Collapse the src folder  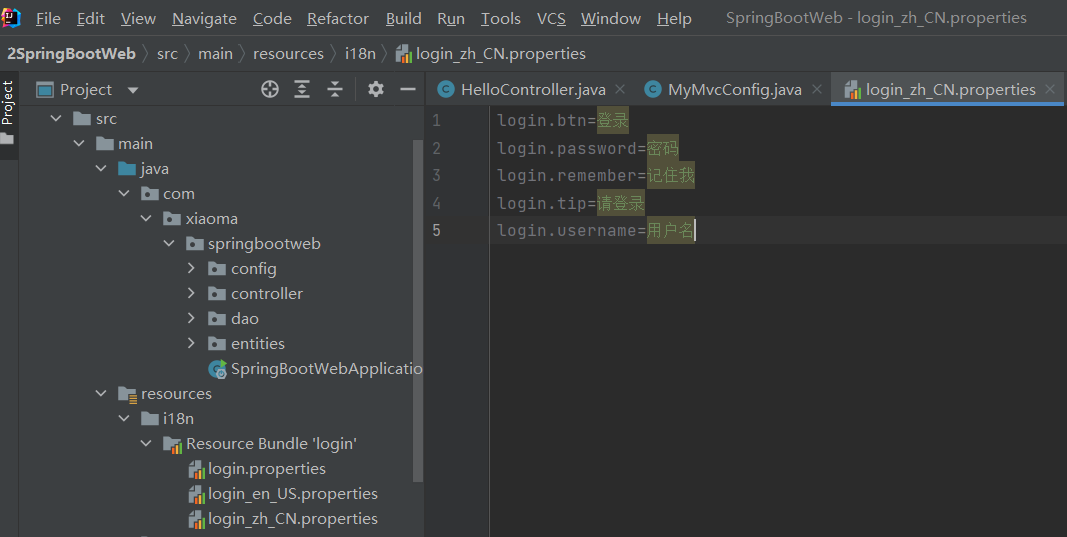click(56, 118)
